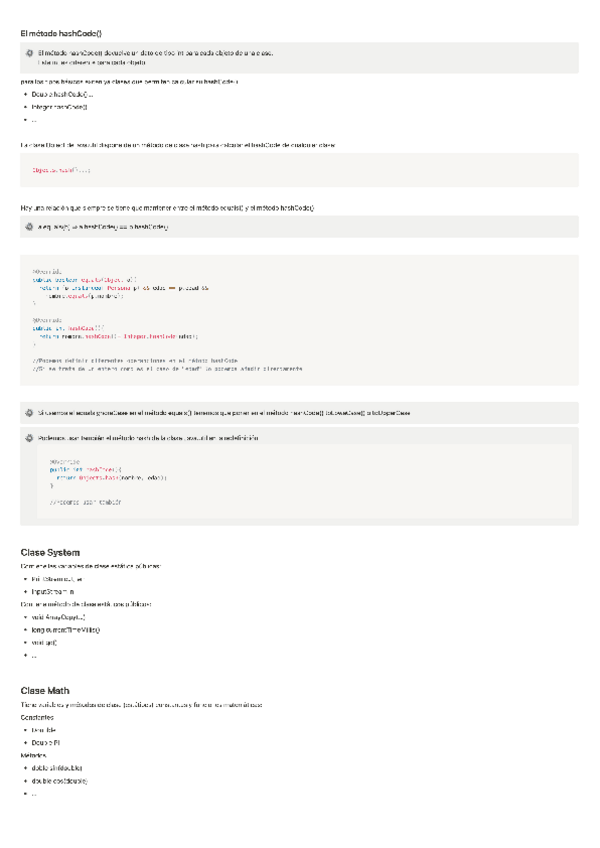
Task: Click the gear icon in the a.equals(b) callout
Action: (x=29, y=227)
